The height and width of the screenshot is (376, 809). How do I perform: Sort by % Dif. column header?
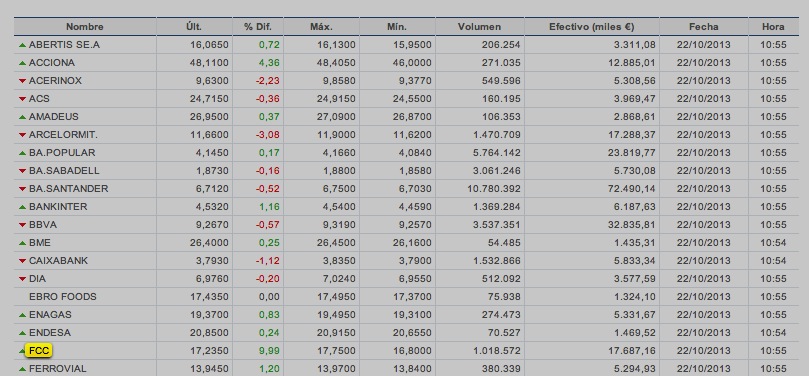pos(258,27)
